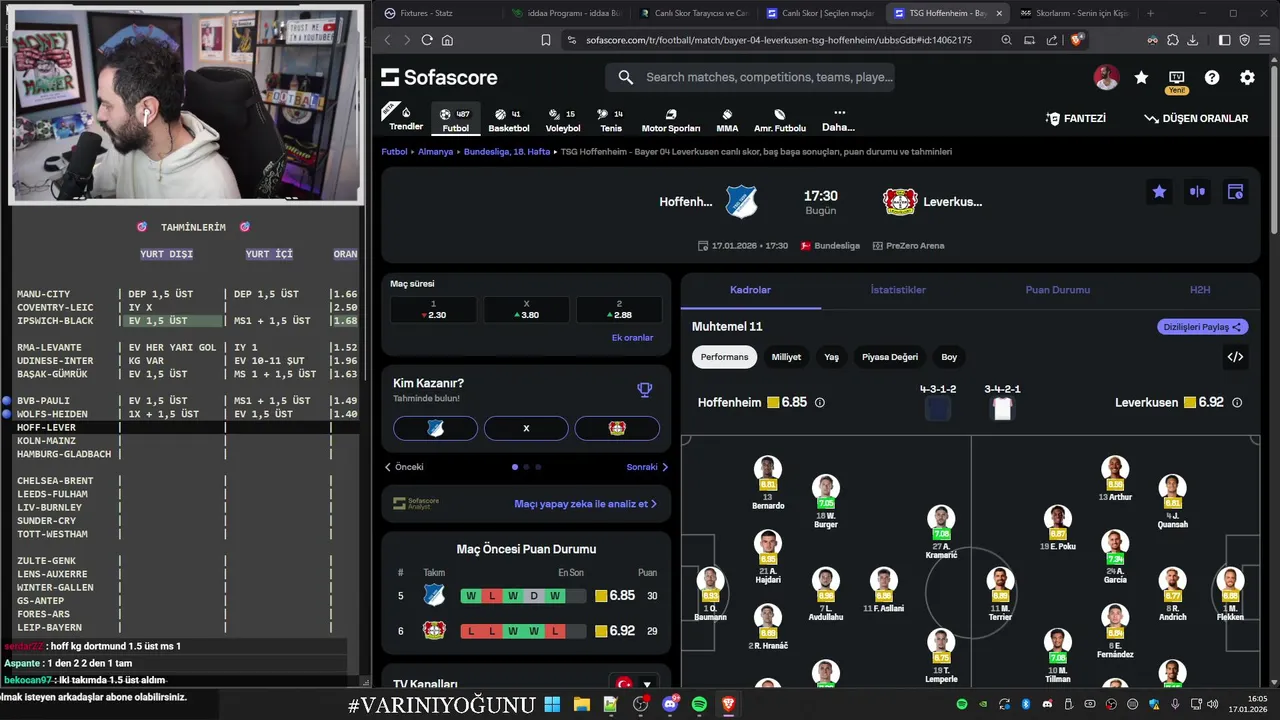This screenshot has width=1280, height=720.
Task: Open the Amr. Futbolu section
Action: (x=779, y=120)
